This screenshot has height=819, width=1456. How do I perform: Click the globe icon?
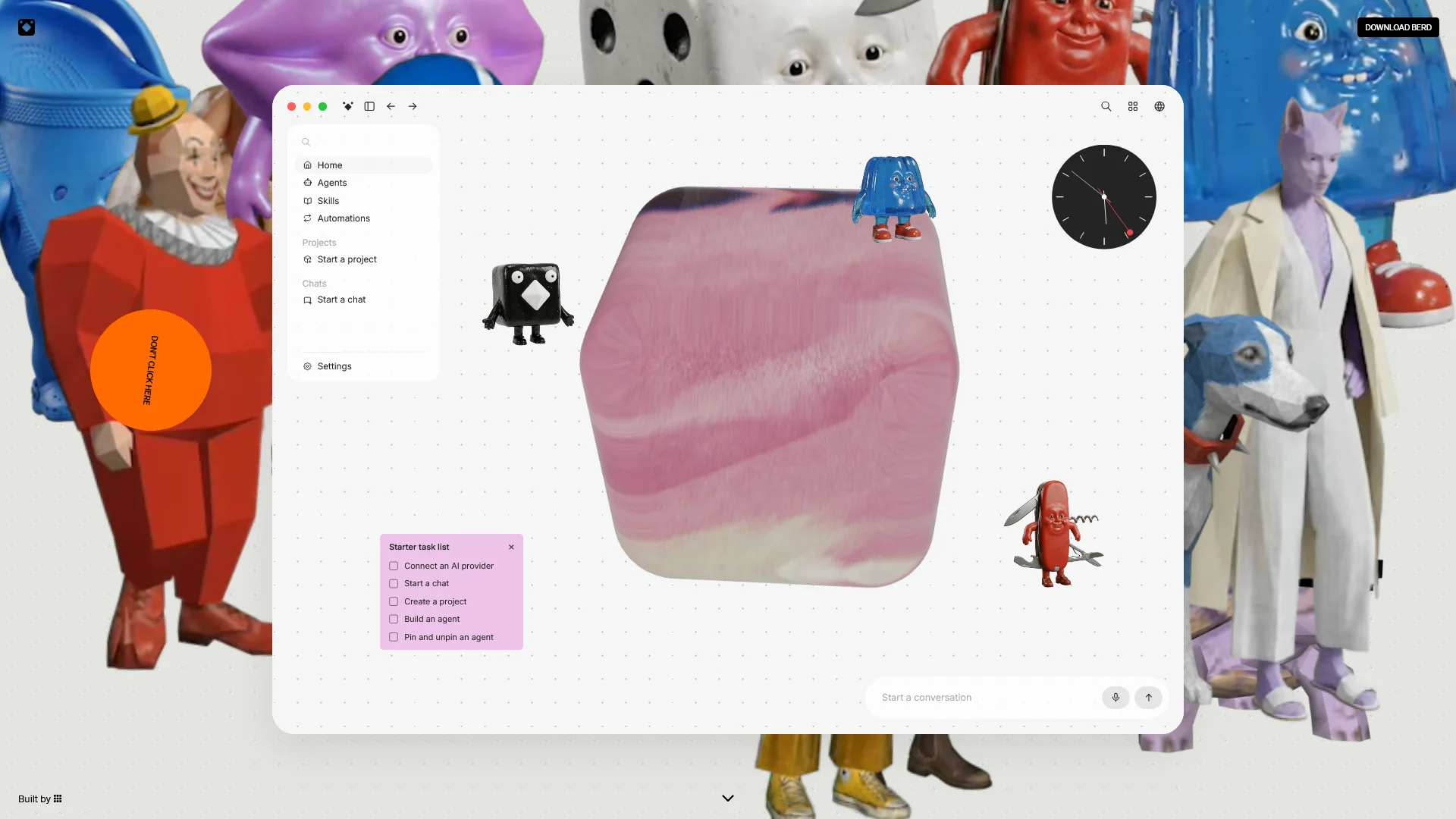(1159, 106)
